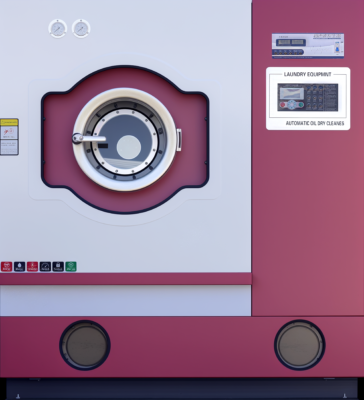The image size is (364, 400).
Task: Click the small LCD screen on control panel
Action: click(x=291, y=93)
